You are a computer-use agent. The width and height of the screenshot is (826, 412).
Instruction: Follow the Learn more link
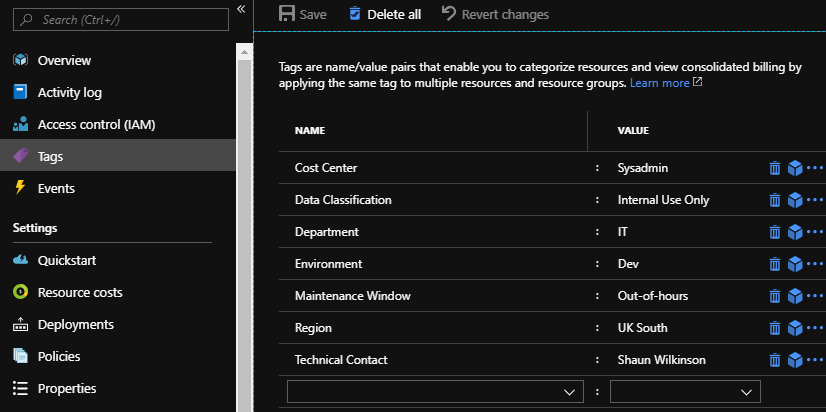(x=659, y=83)
